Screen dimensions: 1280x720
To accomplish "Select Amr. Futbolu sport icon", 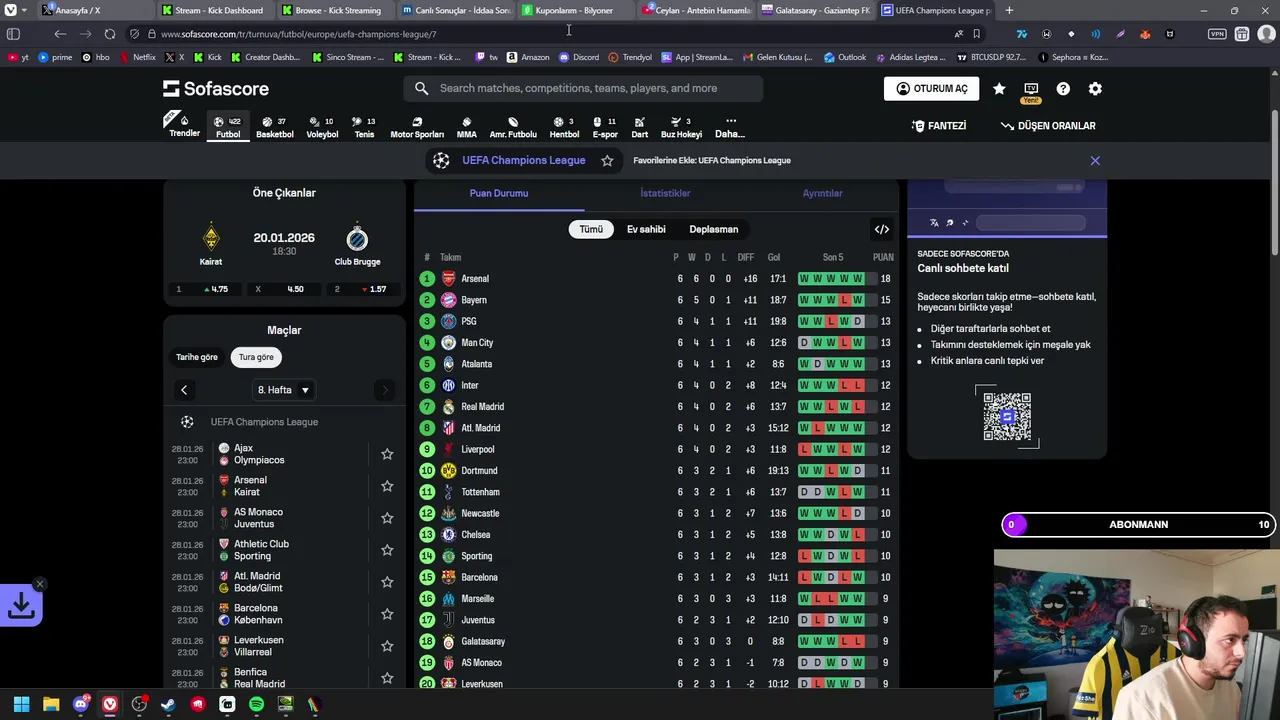I will click(x=513, y=127).
